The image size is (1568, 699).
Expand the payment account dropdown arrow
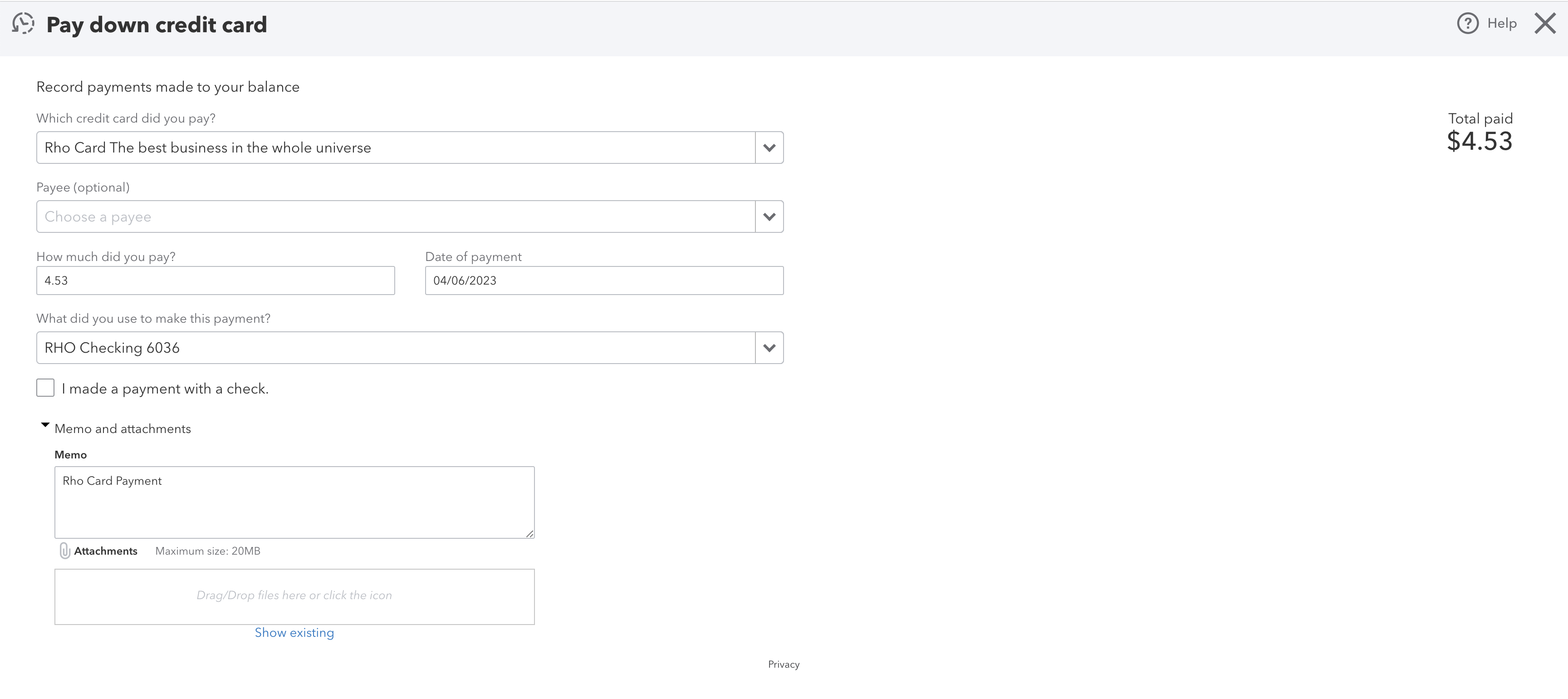[769, 348]
